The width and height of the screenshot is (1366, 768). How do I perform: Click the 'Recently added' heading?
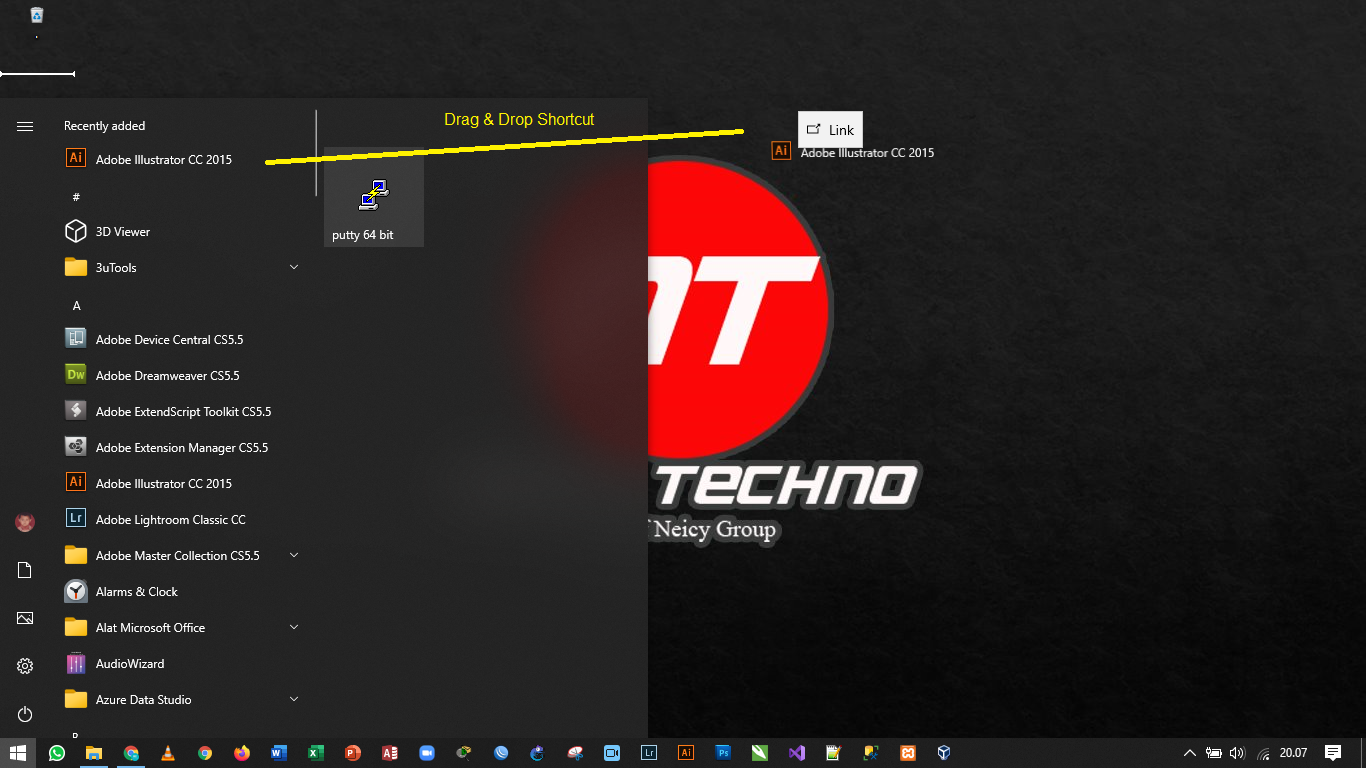104,126
